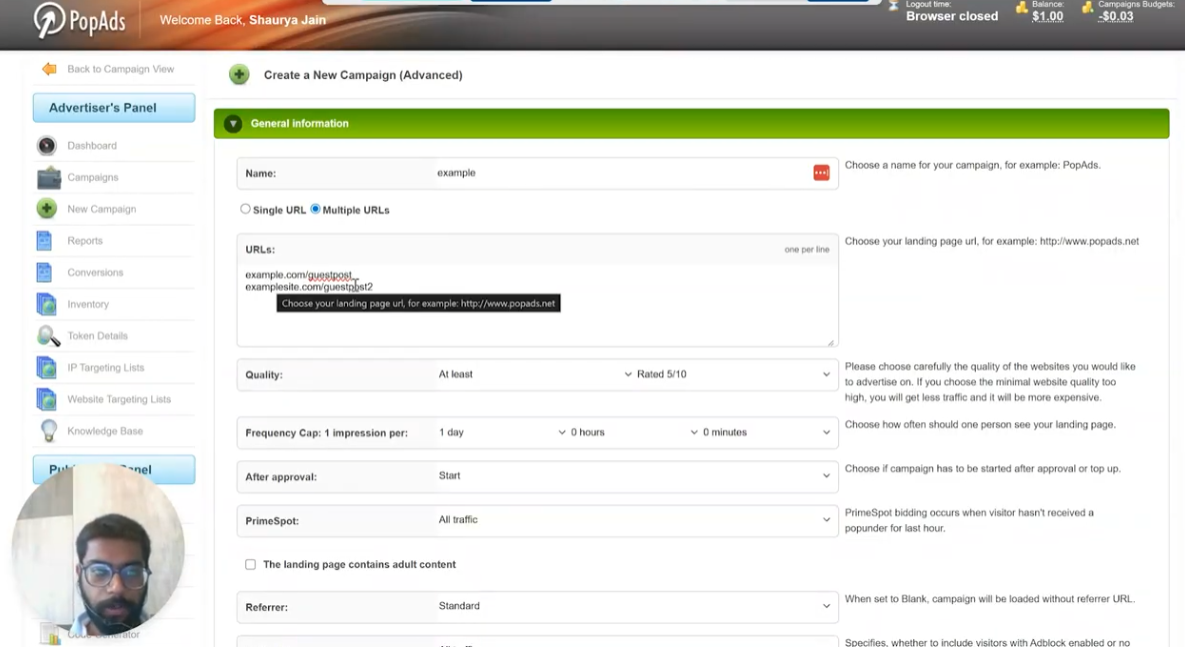Open the PrimeSpot traffic dropdown

coord(634,520)
